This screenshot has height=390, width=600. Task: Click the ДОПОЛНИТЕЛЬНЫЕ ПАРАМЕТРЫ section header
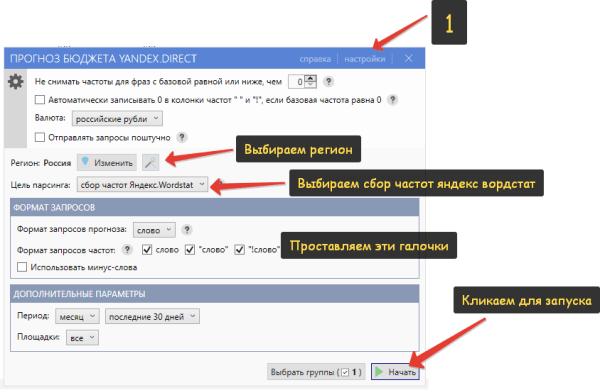215,294
